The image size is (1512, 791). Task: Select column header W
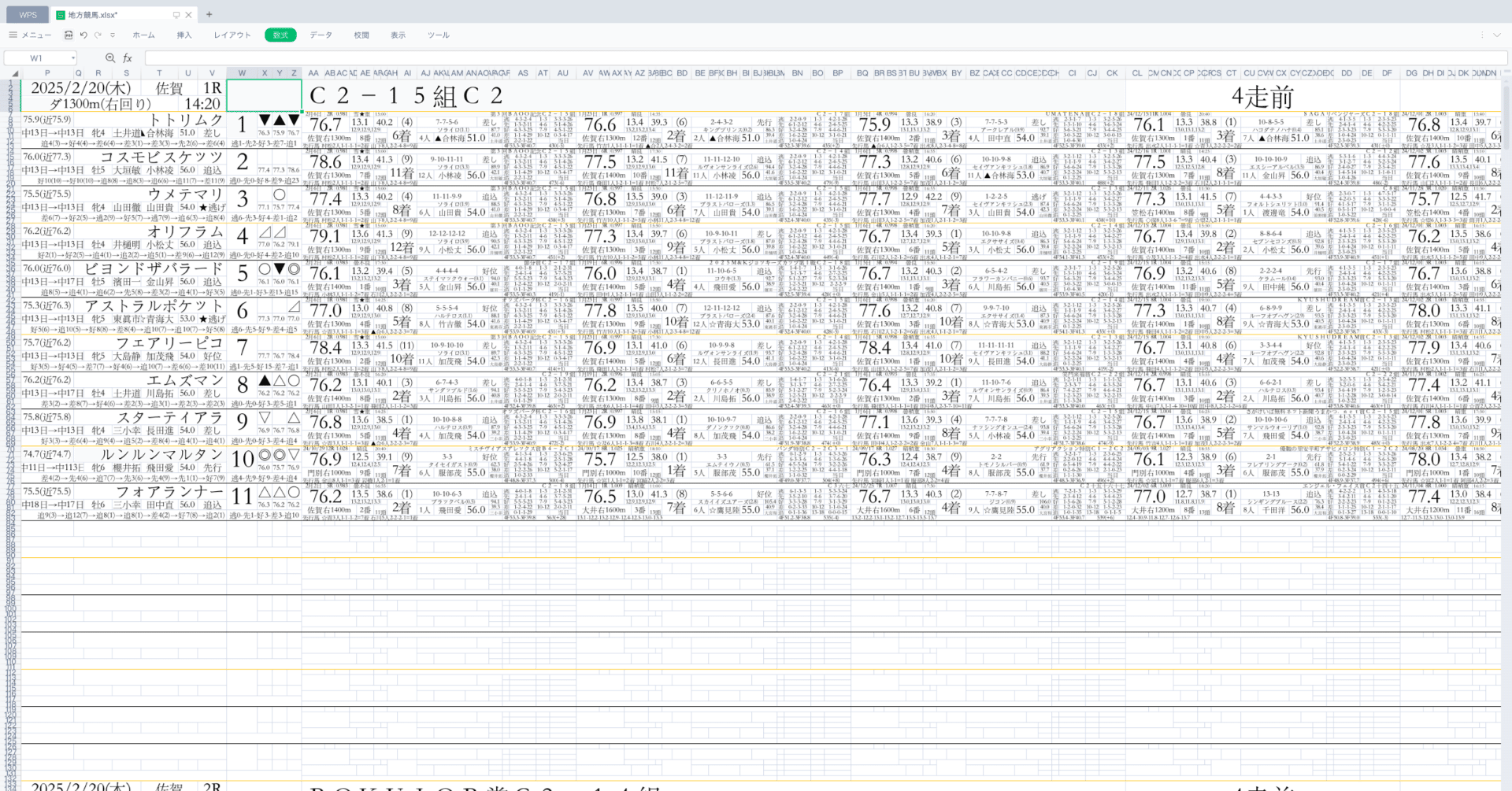[x=242, y=73]
